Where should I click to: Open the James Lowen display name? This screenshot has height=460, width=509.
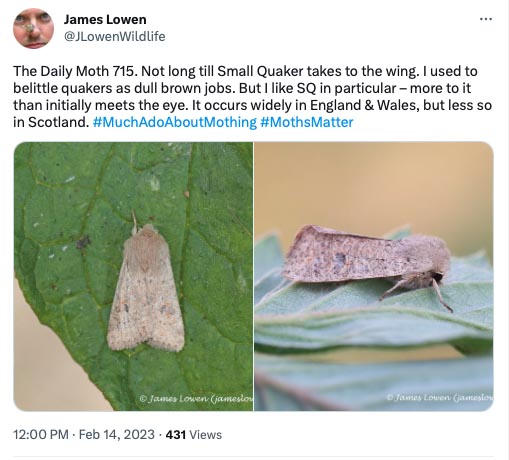click(105, 20)
